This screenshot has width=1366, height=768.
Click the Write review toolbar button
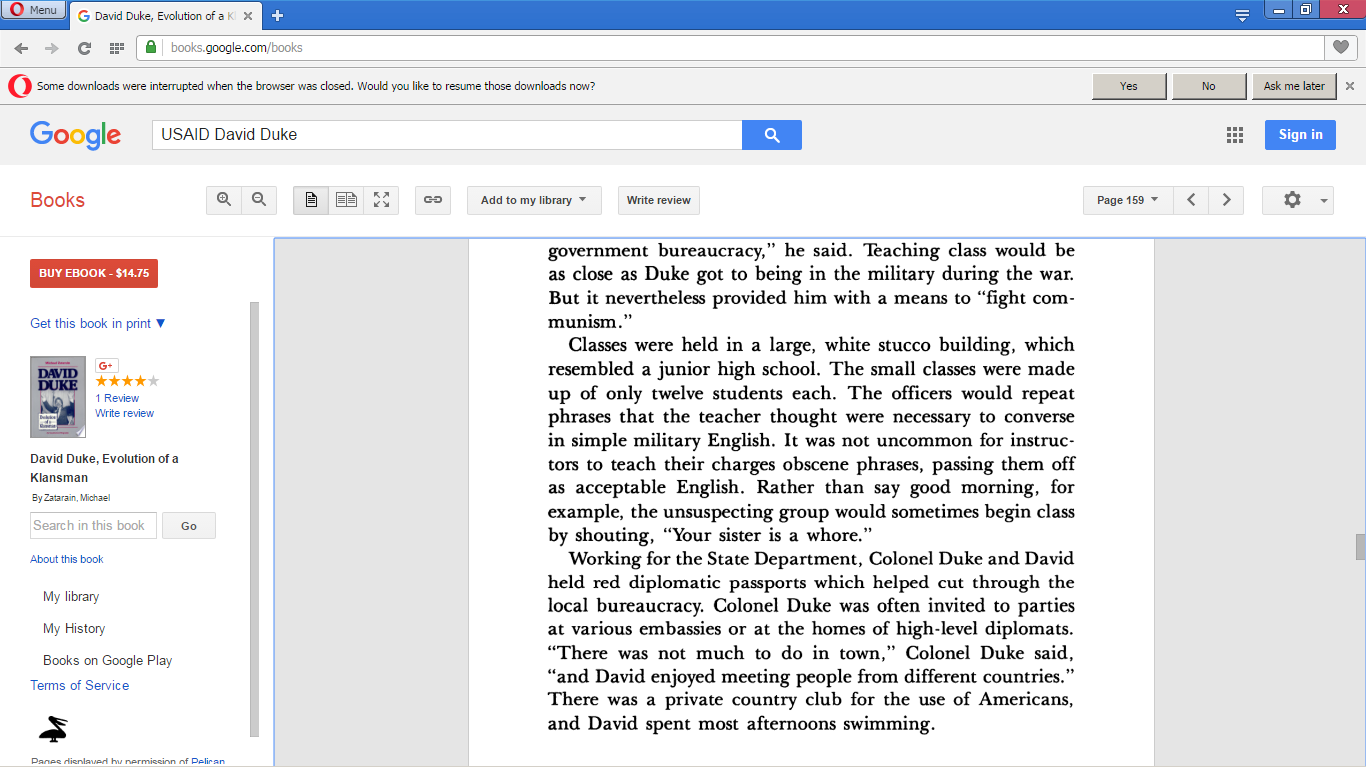point(659,200)
